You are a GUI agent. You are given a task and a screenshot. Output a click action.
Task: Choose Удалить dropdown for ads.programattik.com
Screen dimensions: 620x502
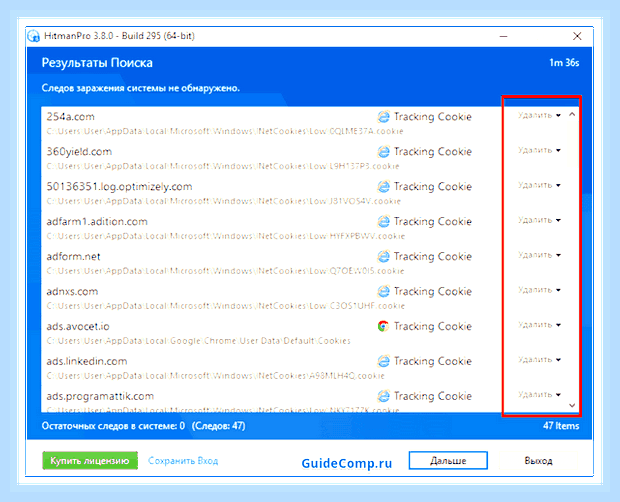coord(539,394)
